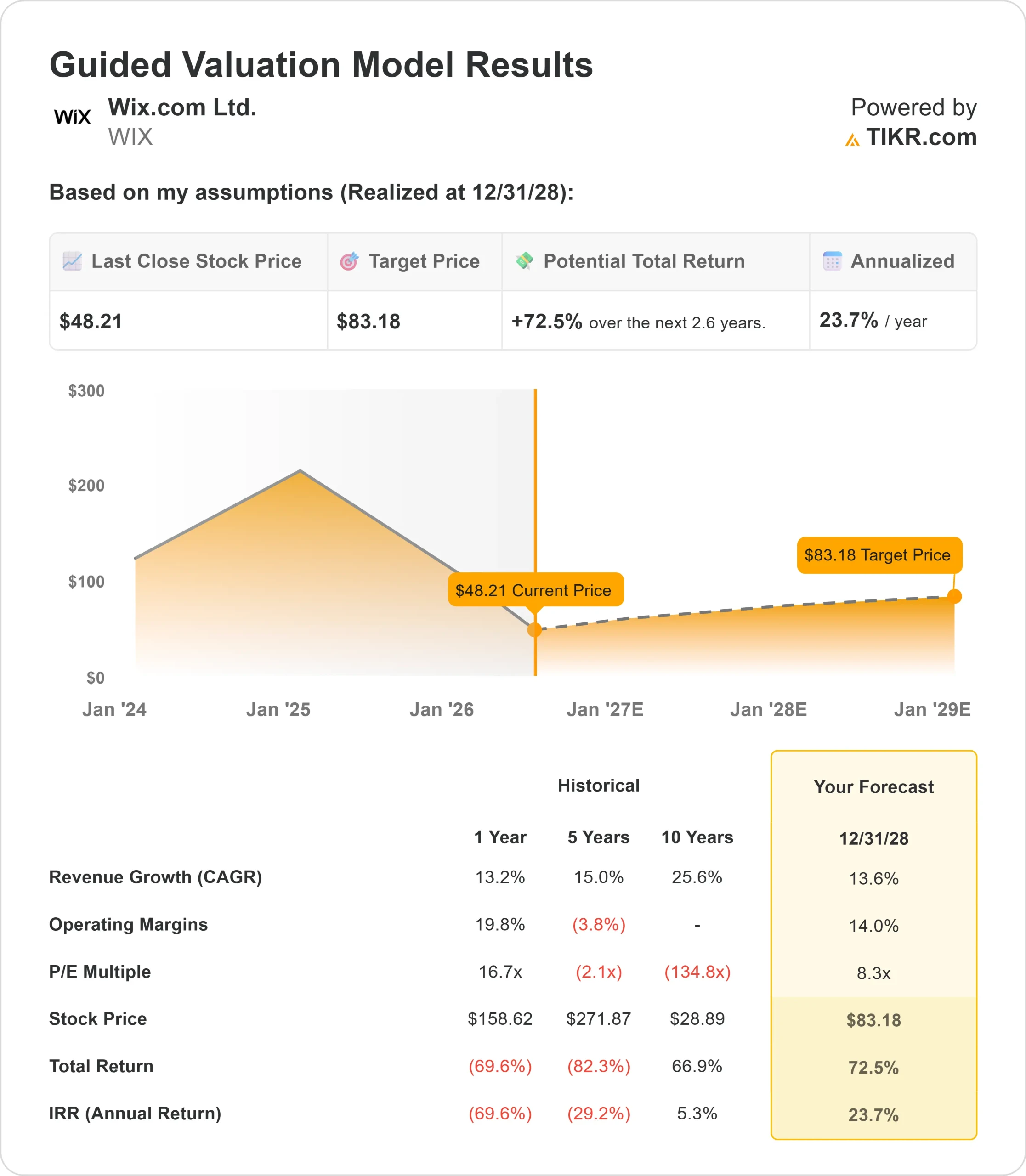This screenshot has height=1176, width=1026.
Task: Click the "Operating Margins" row label
Action: 128,925
